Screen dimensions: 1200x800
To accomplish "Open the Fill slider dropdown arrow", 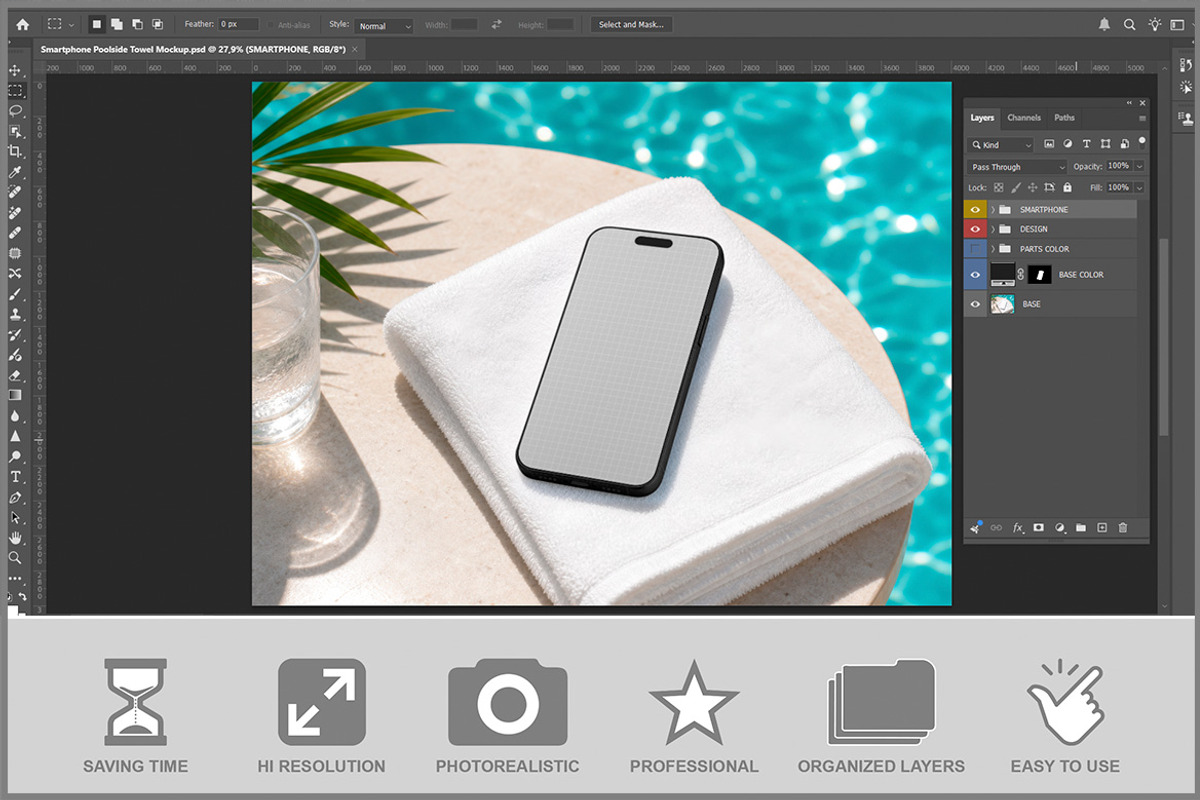I will (x=1139, y=187).
